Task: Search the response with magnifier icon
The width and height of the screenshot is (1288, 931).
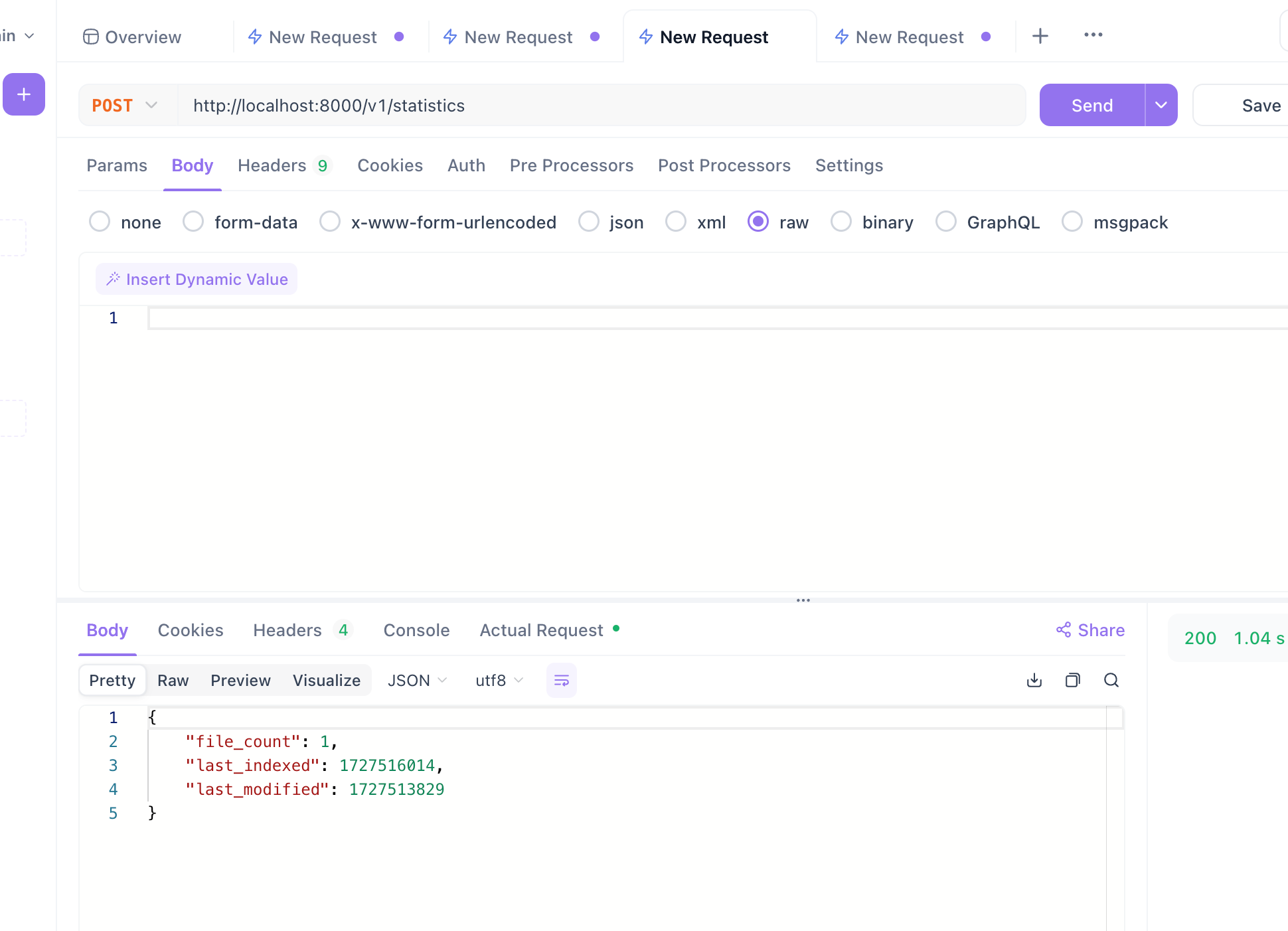Action: [x=1111, y=680]
